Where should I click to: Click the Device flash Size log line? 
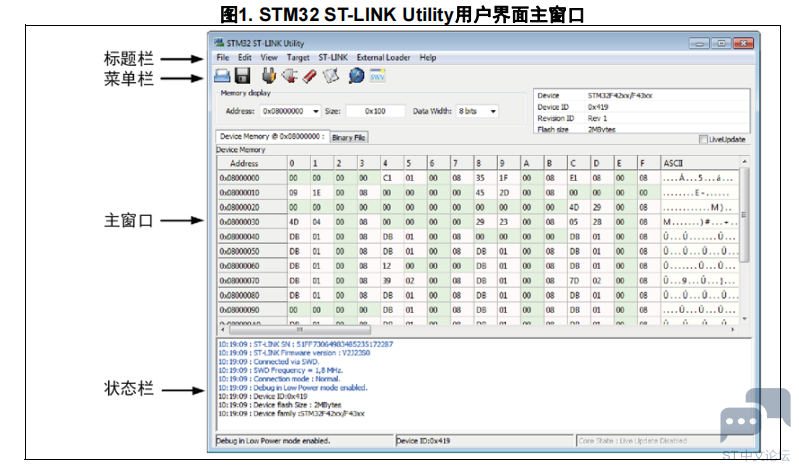click(x=280, y=405)
